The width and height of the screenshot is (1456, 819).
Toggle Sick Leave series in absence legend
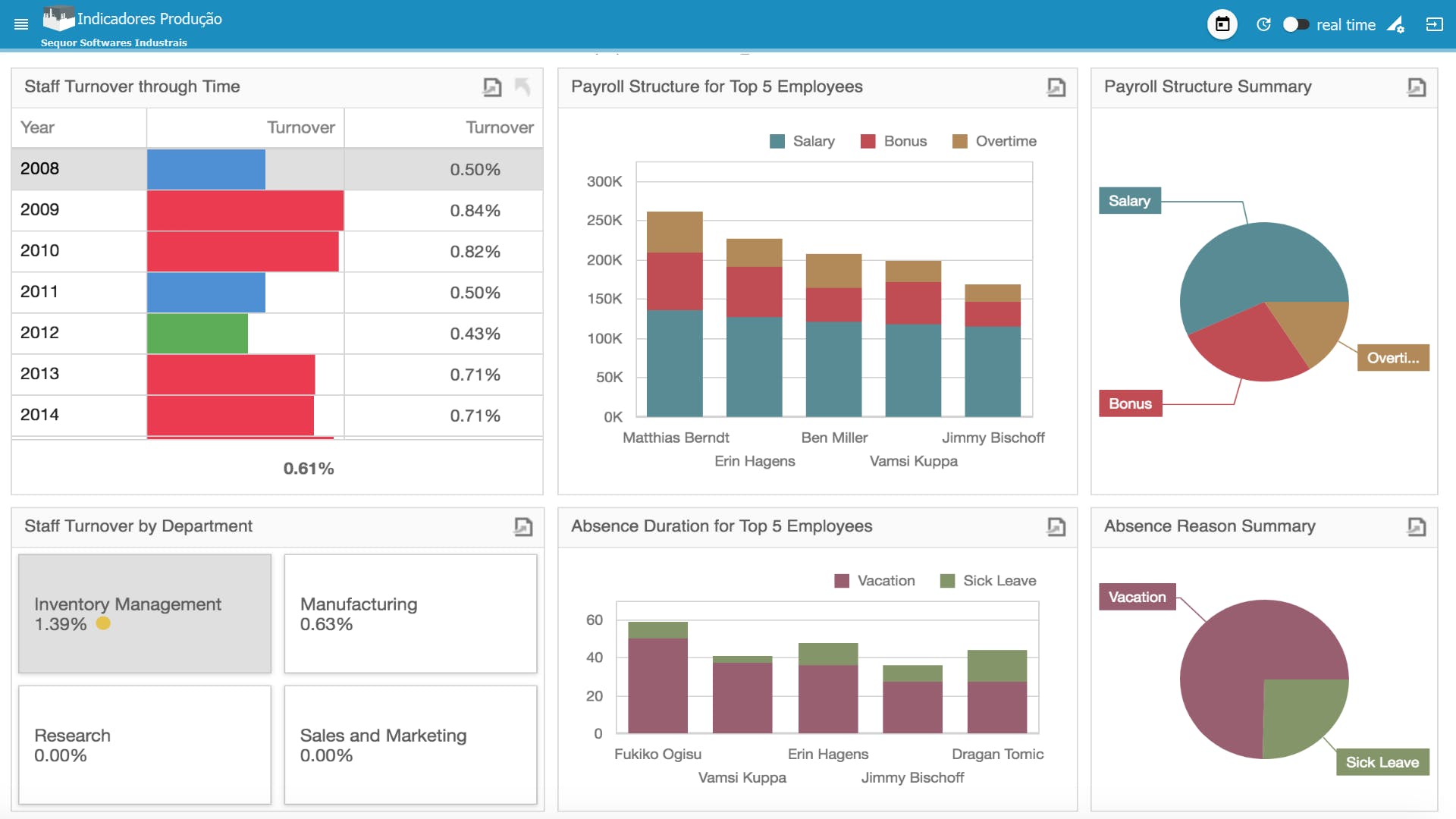[x=988, y=581]
